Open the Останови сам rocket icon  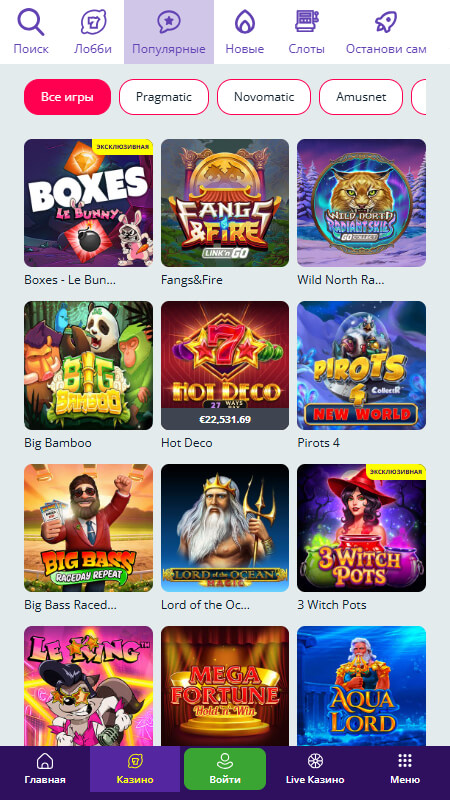click(386, 22)
